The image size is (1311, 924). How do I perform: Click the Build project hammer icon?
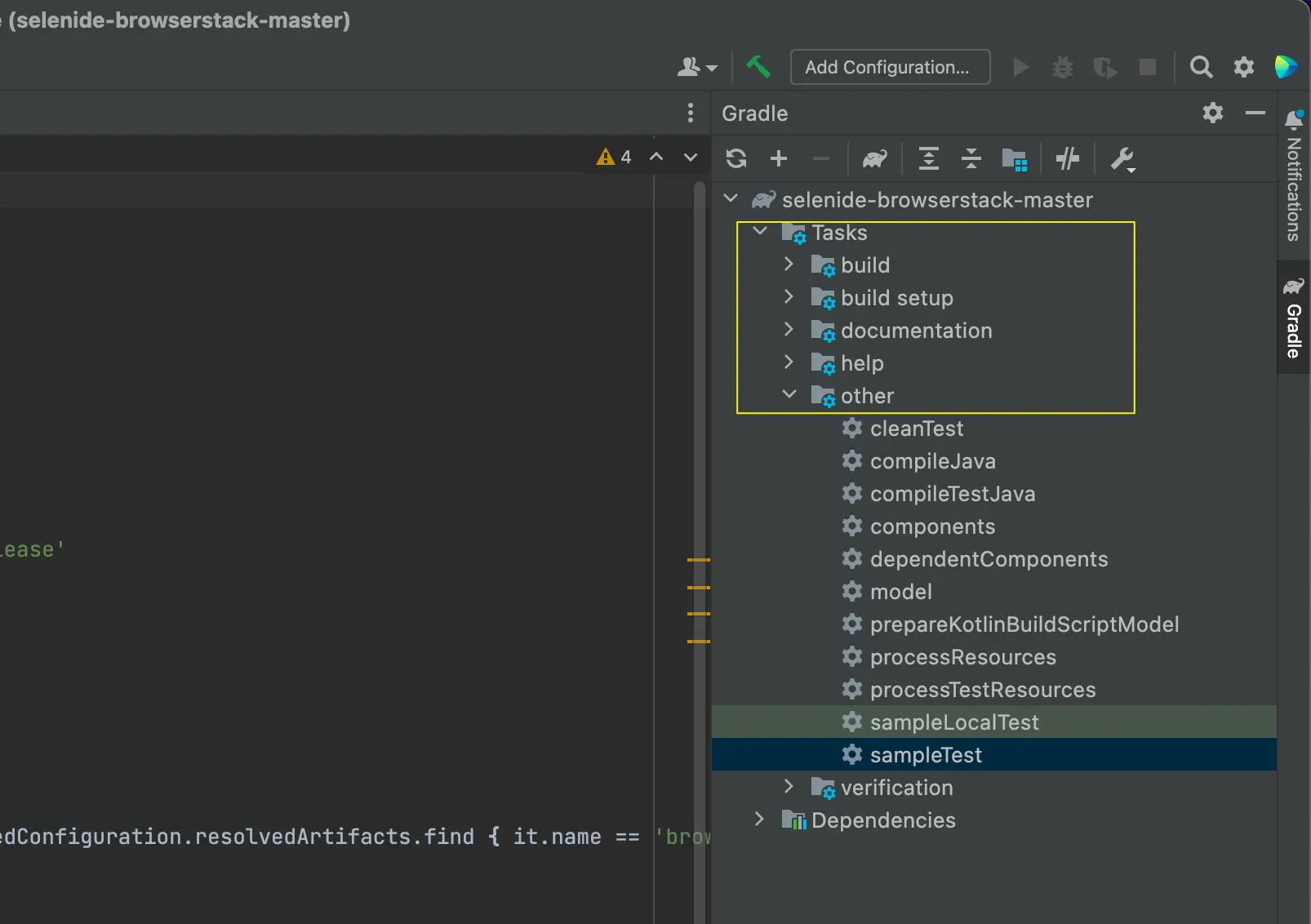click(758, 67)
